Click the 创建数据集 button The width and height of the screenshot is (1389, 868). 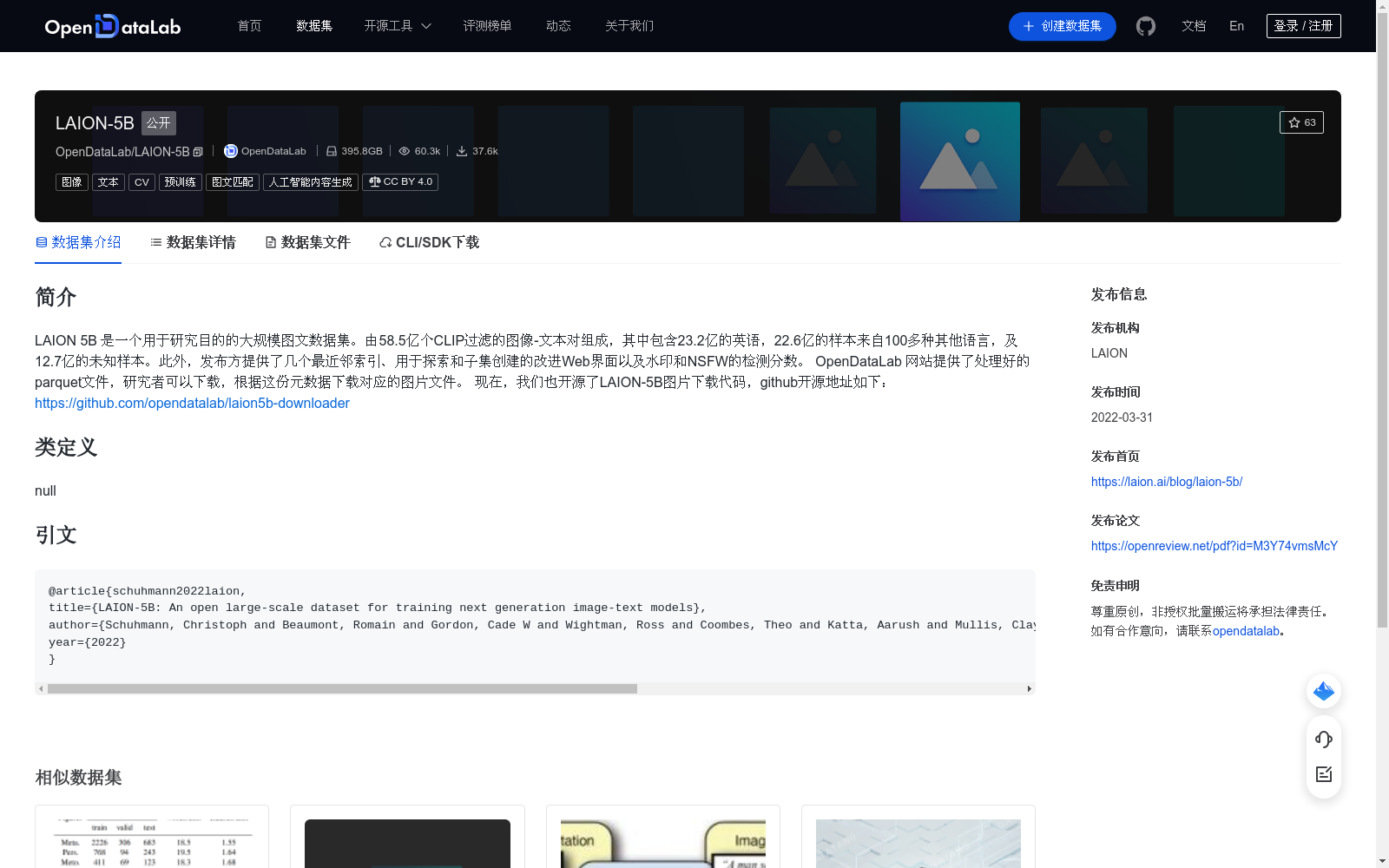pos(1062,26)
